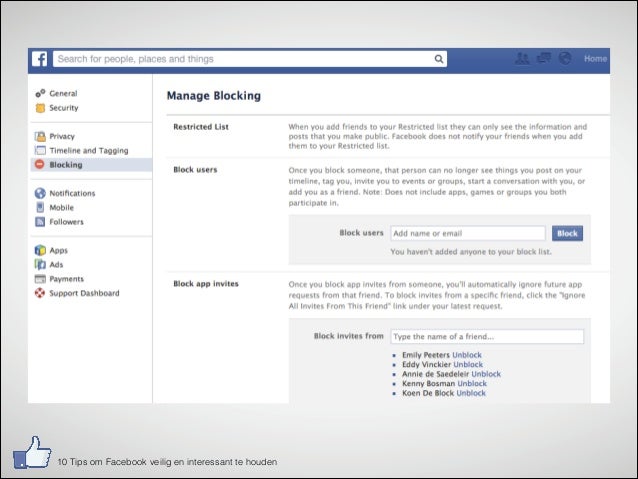
Task: Click the thumbs-up icon on the slide footer
Action: [x=32, y=452]
